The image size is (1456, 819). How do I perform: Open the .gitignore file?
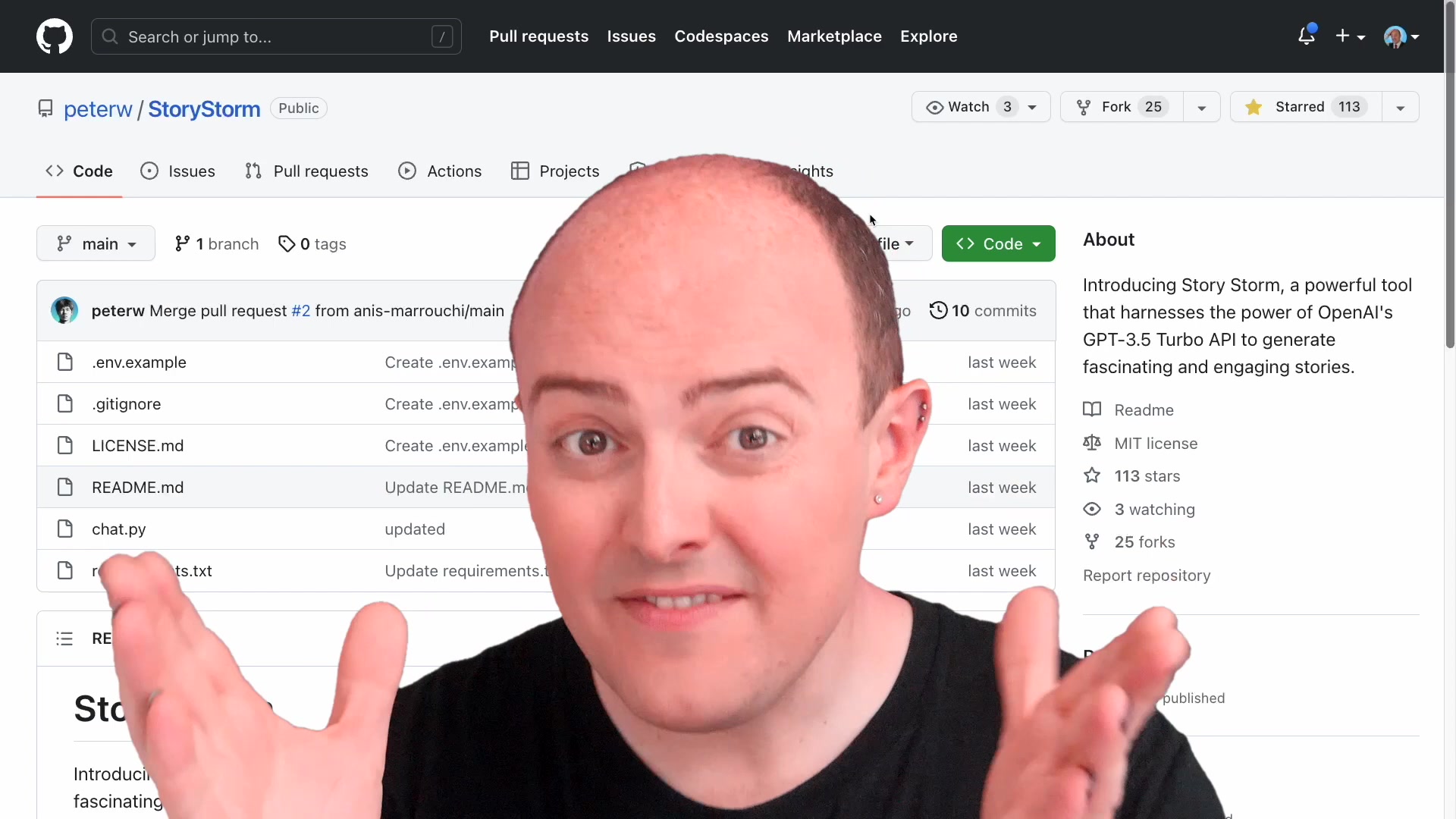pos(127,404)
